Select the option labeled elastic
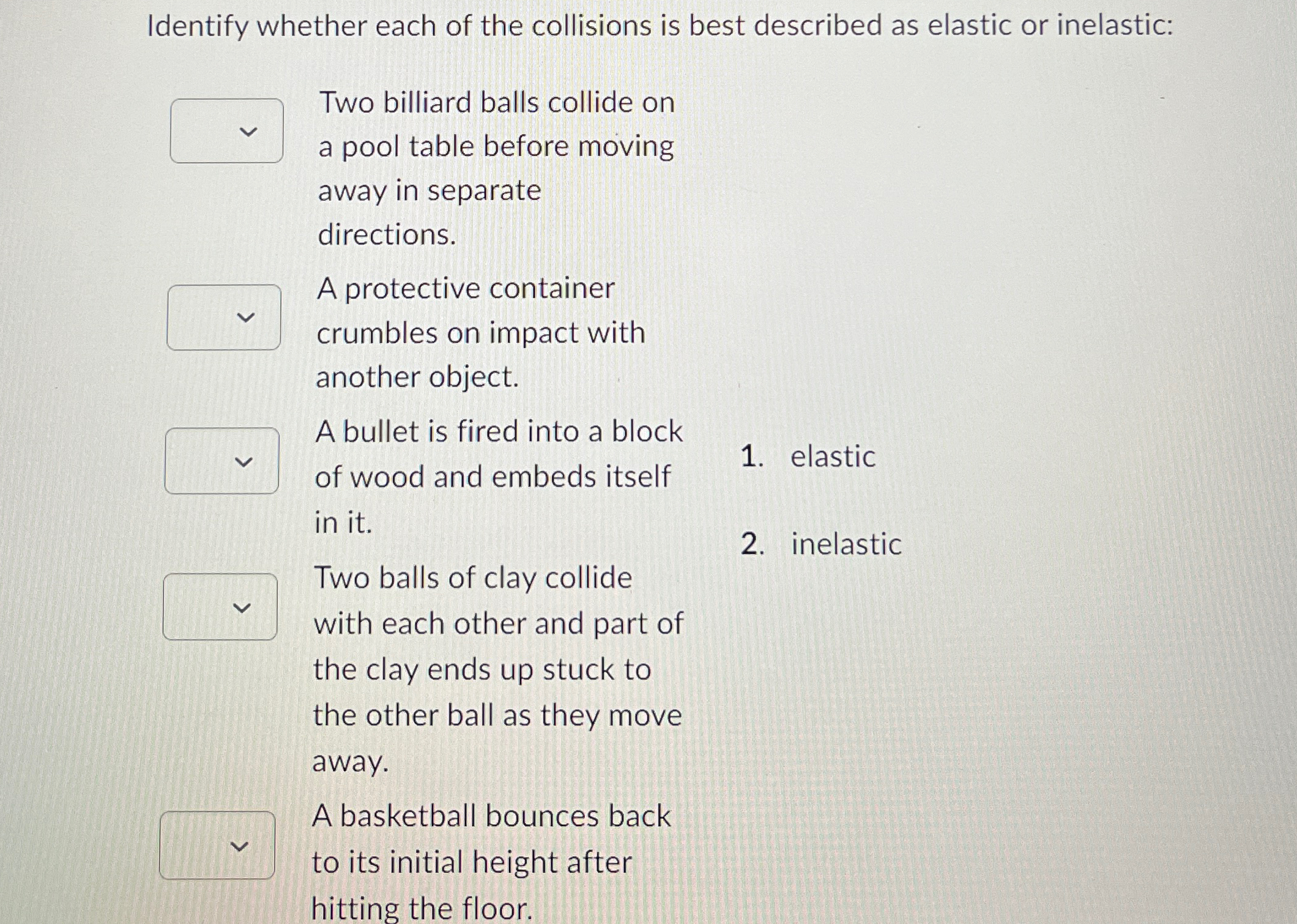This screenshot has height=924, width=1297. 831,457
